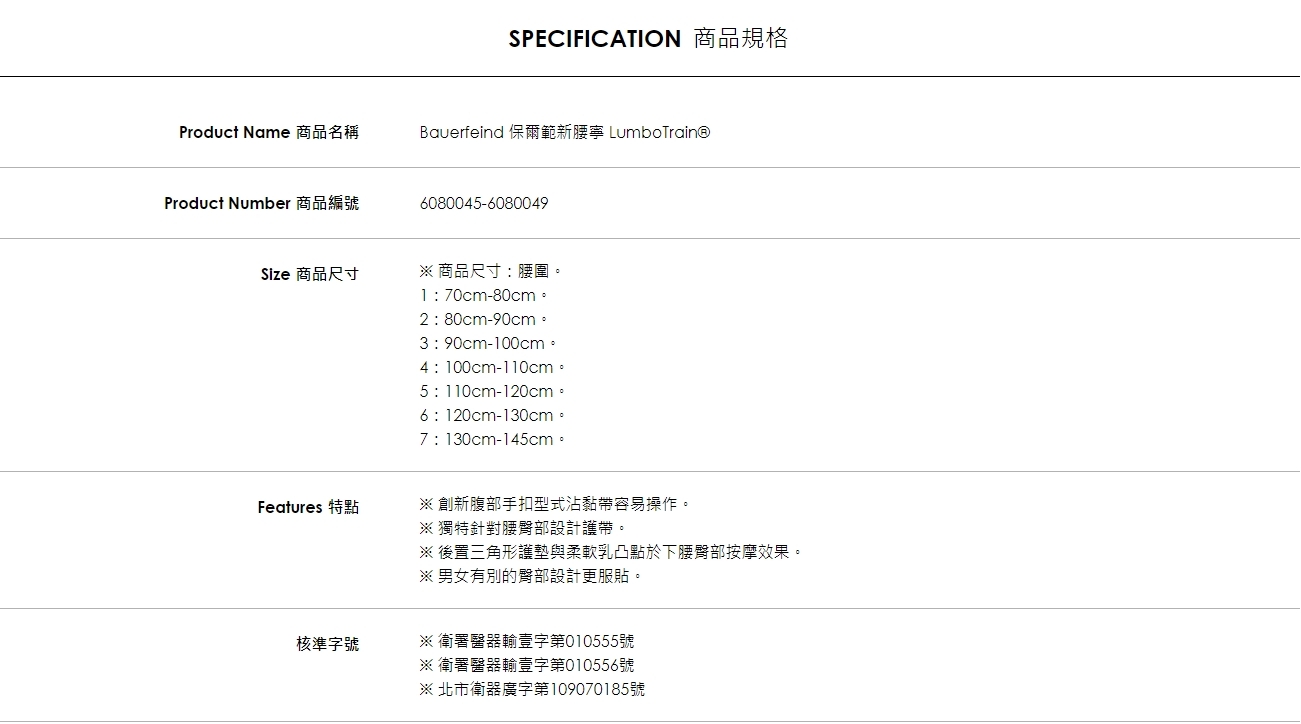Click product number 6080045-6080049
Image resolution: width=1301 pixels, height=724 pixels.
(x=484, y=203)
